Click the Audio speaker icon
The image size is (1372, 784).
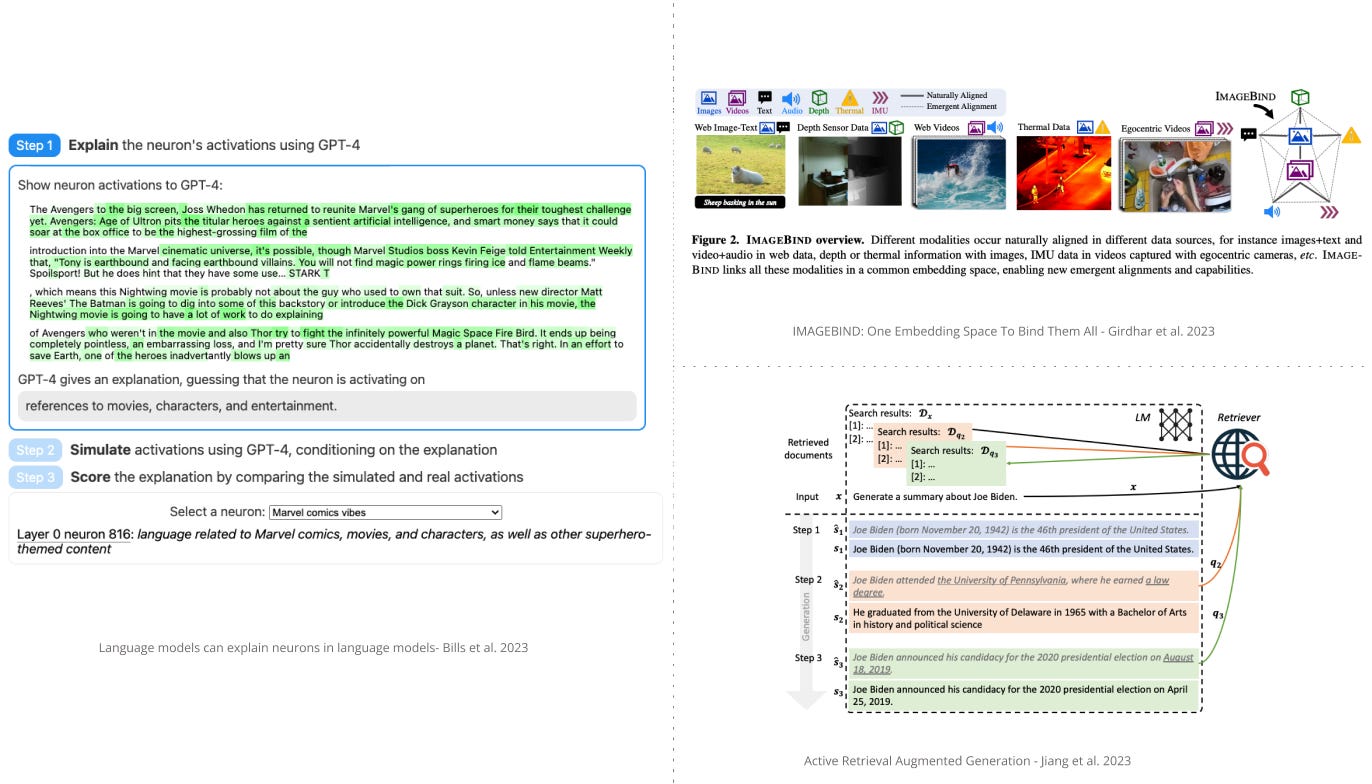click(790, 97)
